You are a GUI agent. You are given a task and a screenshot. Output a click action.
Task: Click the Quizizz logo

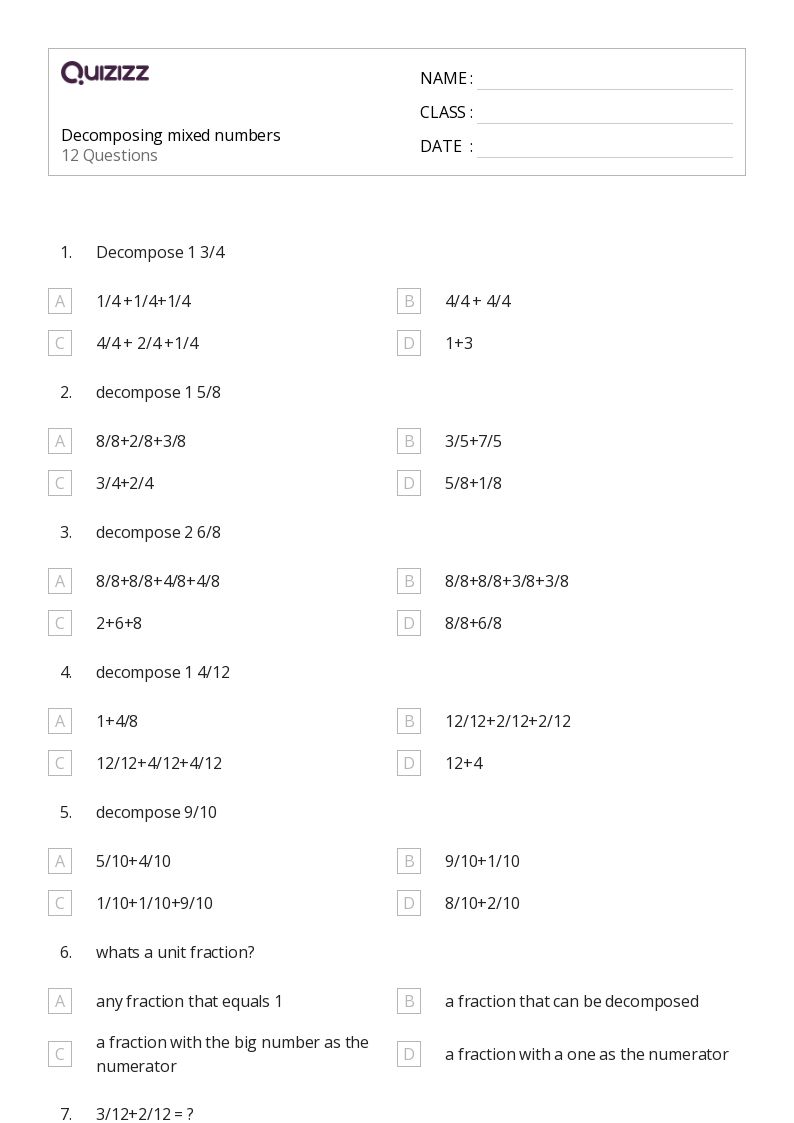[105, 72]
